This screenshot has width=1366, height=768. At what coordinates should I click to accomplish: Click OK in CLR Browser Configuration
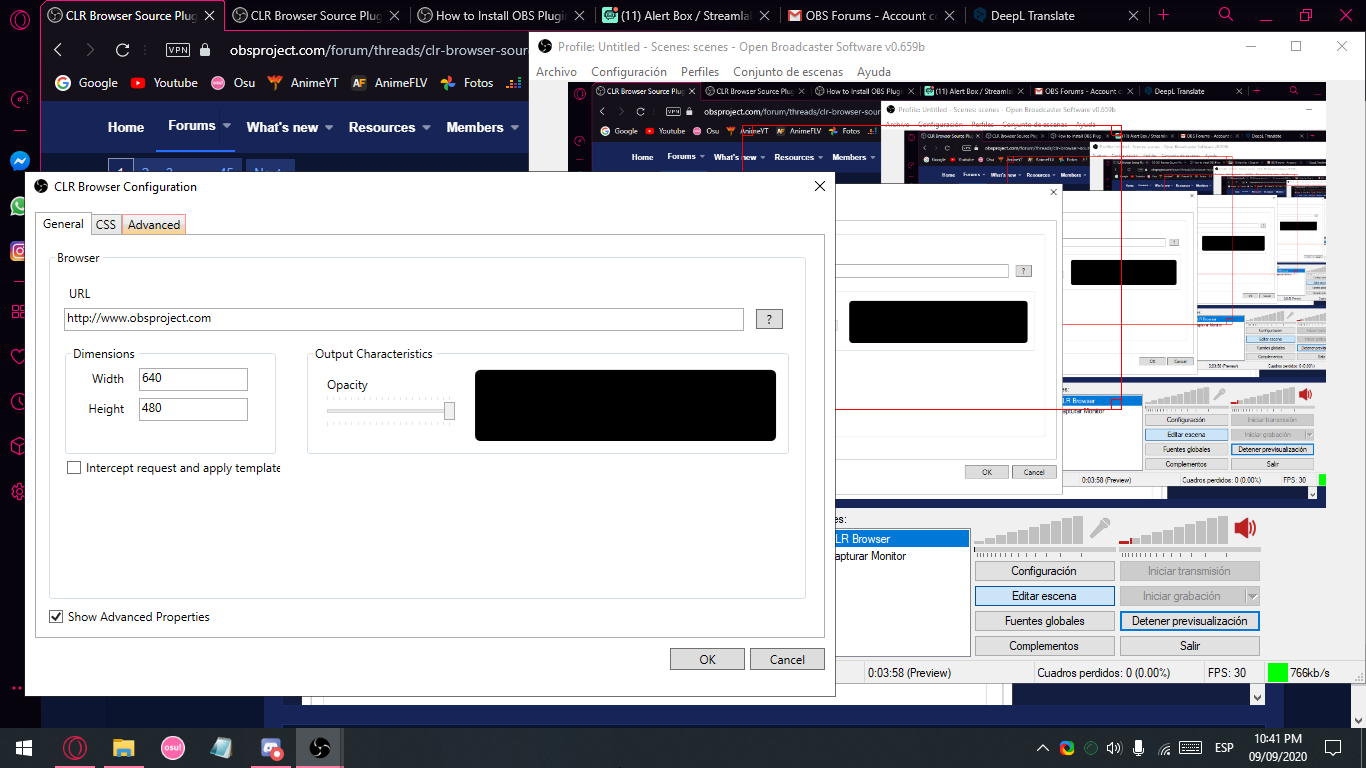coord(707,659)
